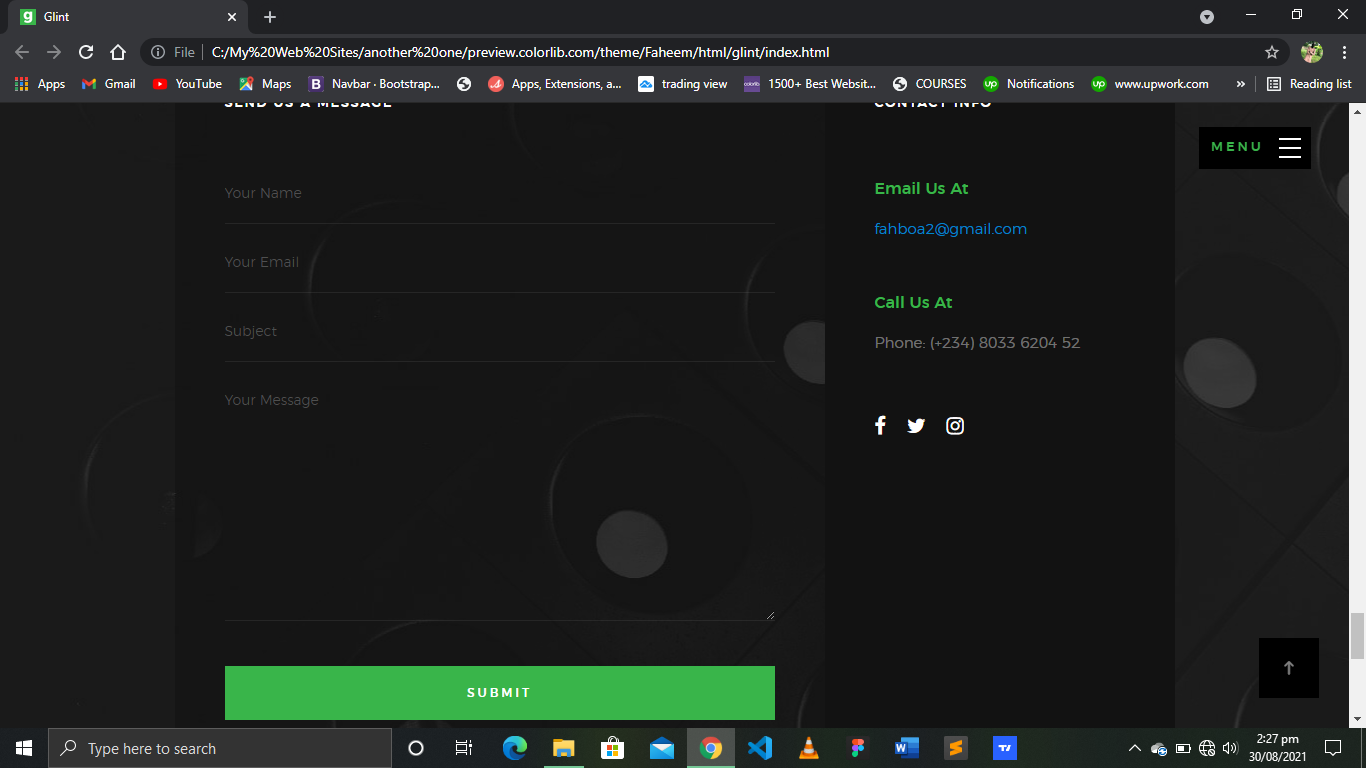Open Sublime Text from taskbar
The height and width of the screenshot is (768, 1366).
(x=956, y=748)
